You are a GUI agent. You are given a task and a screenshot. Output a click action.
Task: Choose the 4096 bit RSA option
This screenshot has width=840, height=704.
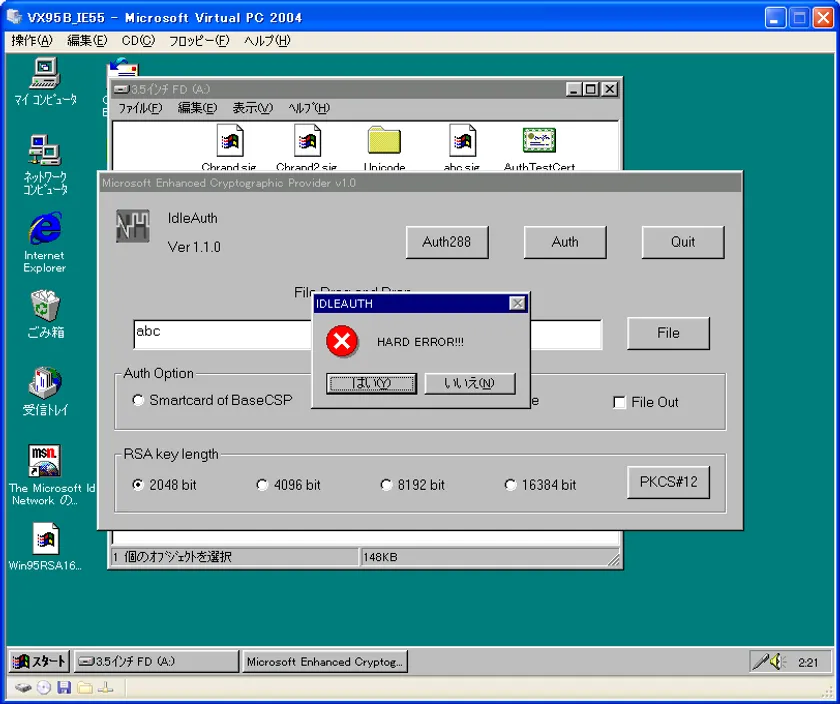[x=262, y=485]
